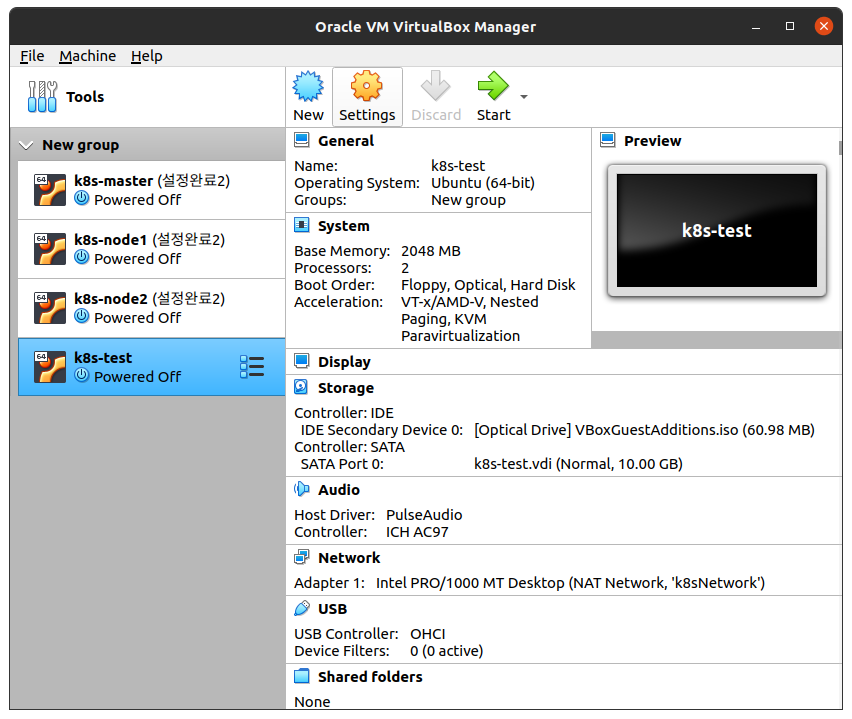852x719 pixels.
Task: Open the Audio settings heading link
Action: [339, 490]
